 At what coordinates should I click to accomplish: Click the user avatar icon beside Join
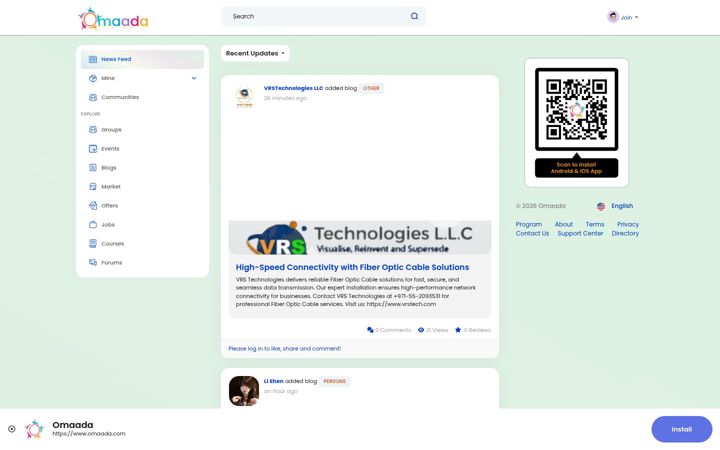[x=613, y=17]
